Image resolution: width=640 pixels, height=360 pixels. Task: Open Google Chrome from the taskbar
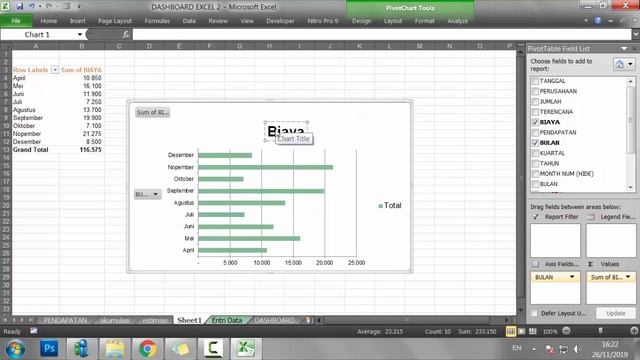(147, 349)
